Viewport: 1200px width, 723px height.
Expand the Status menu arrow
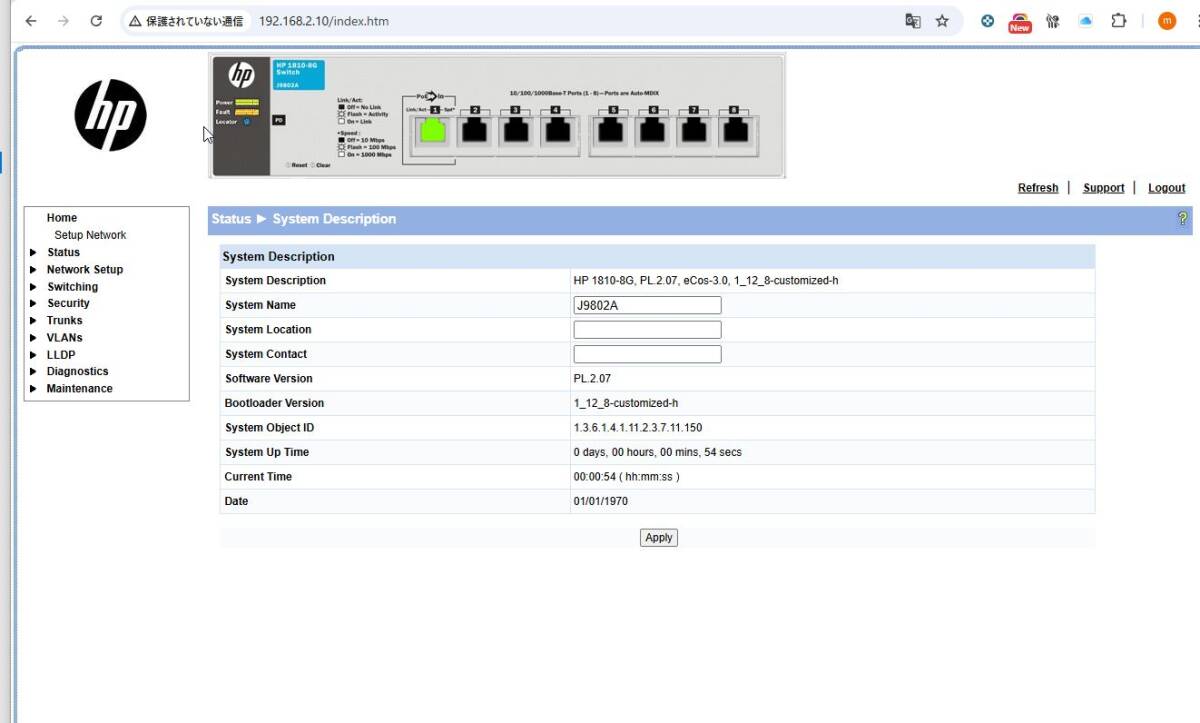coord(33,253)
